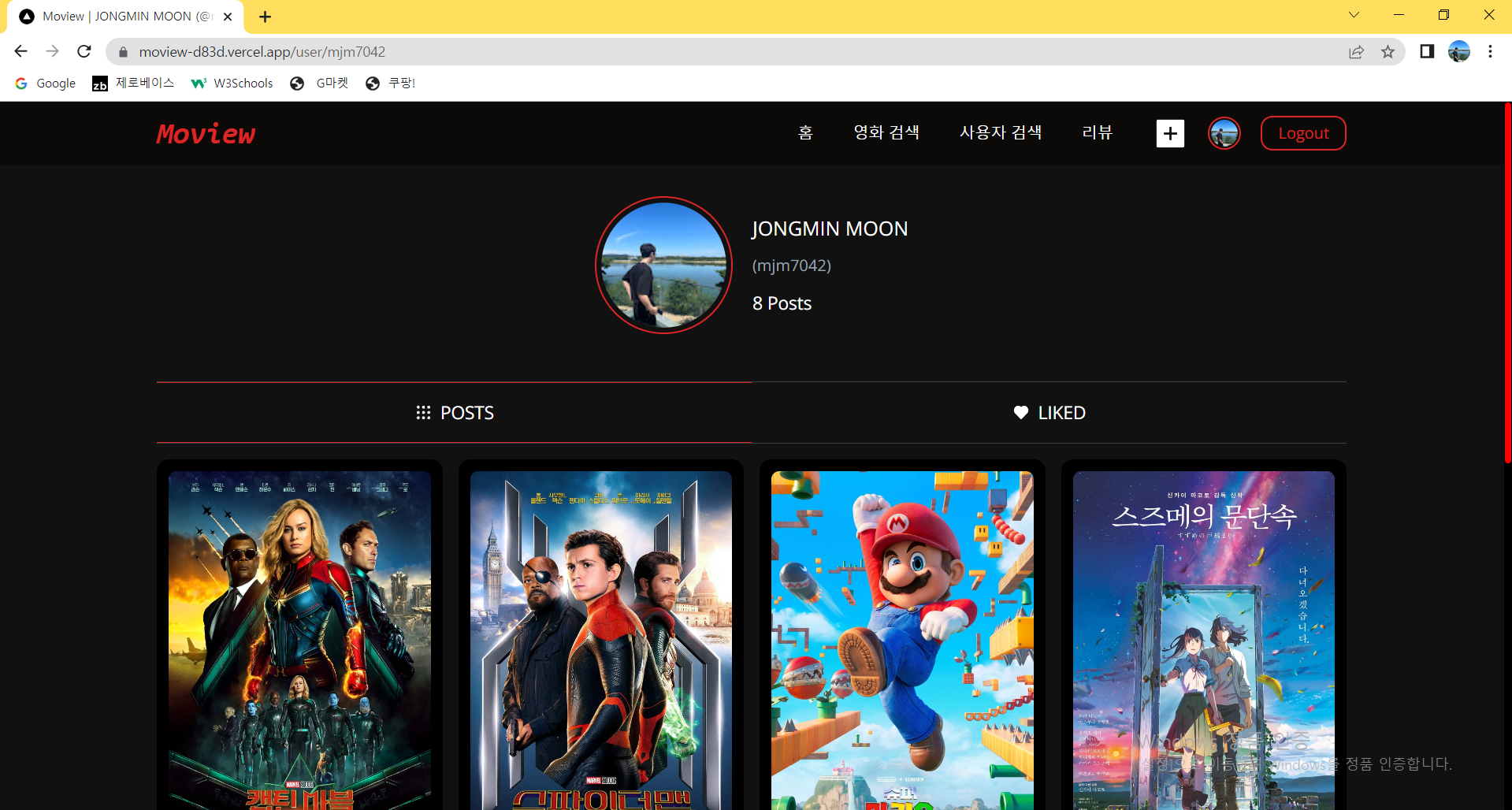
Task: Go back in browser history
Action: pos(21,51)
